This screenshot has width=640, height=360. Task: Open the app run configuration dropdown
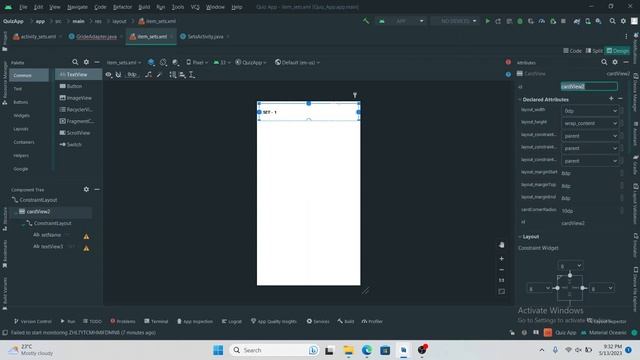point(401,21)
